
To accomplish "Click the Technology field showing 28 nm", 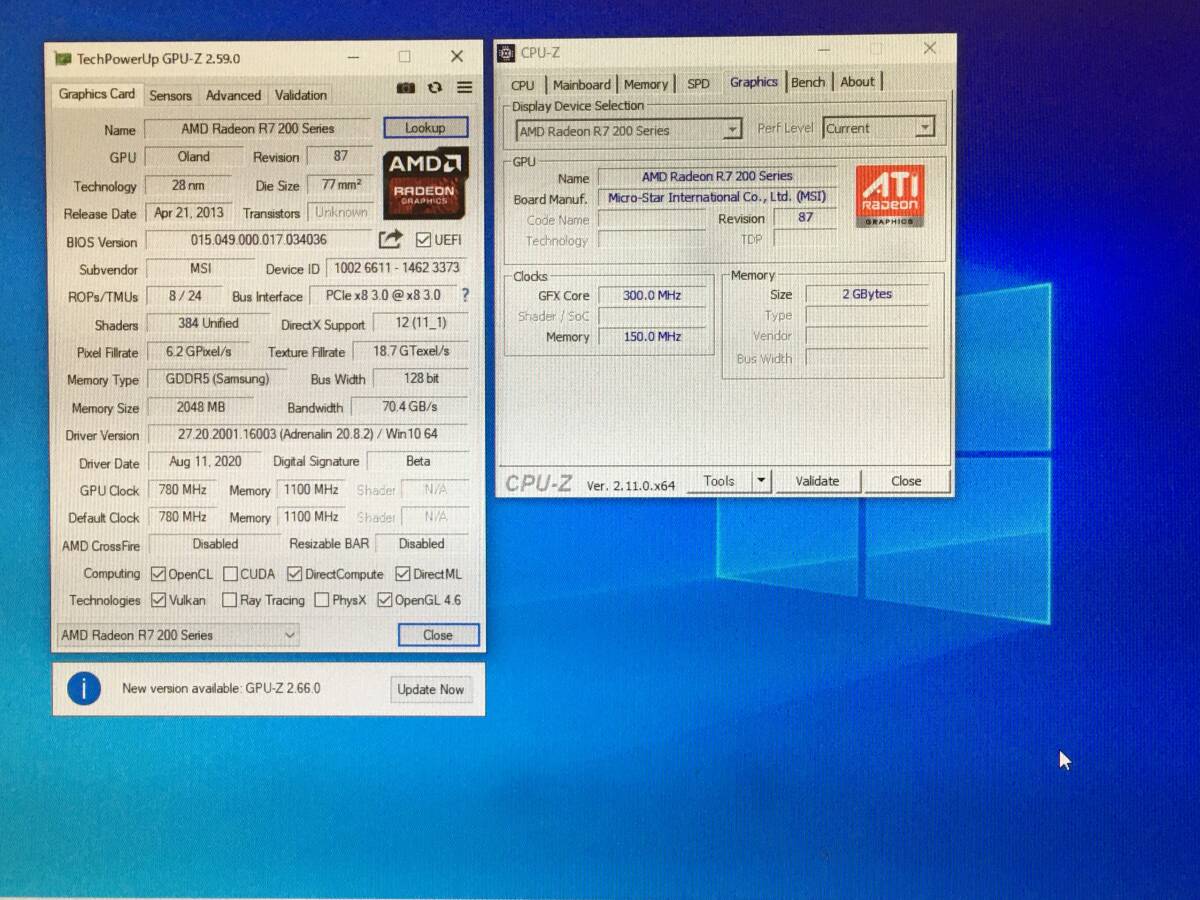I will pos(188,186).
